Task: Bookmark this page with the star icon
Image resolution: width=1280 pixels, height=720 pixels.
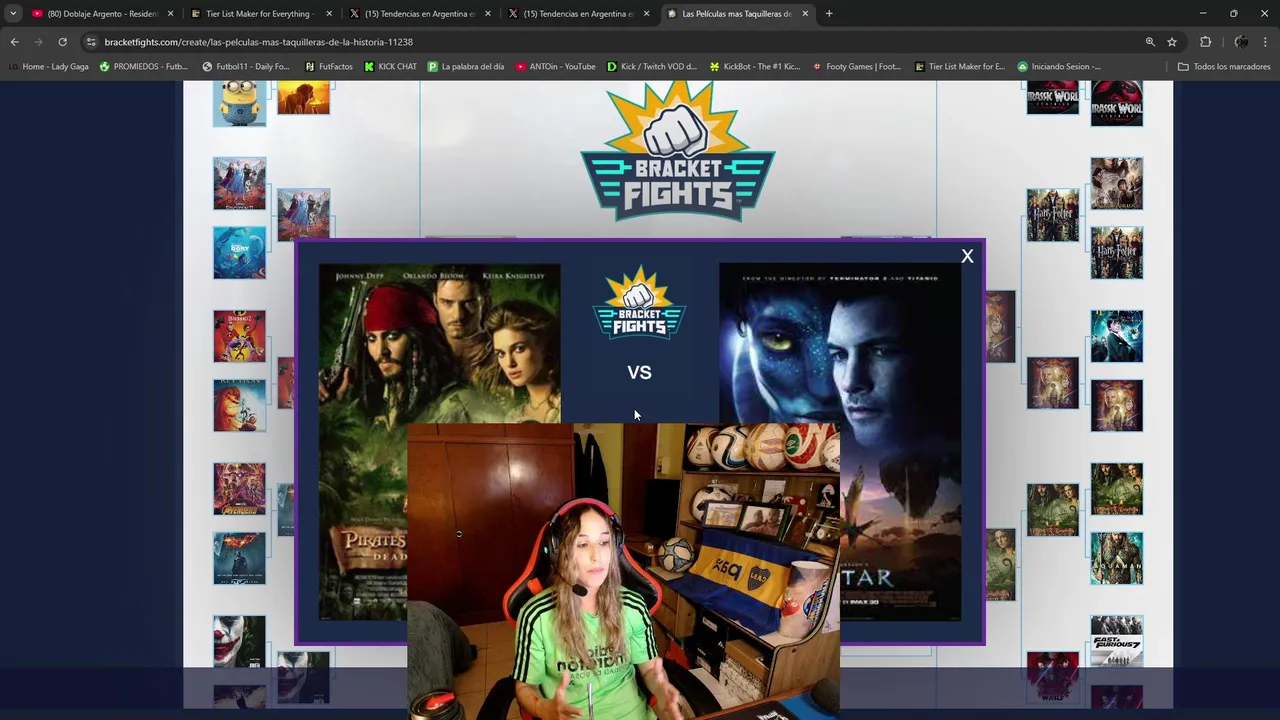Action: (1172, 42)
